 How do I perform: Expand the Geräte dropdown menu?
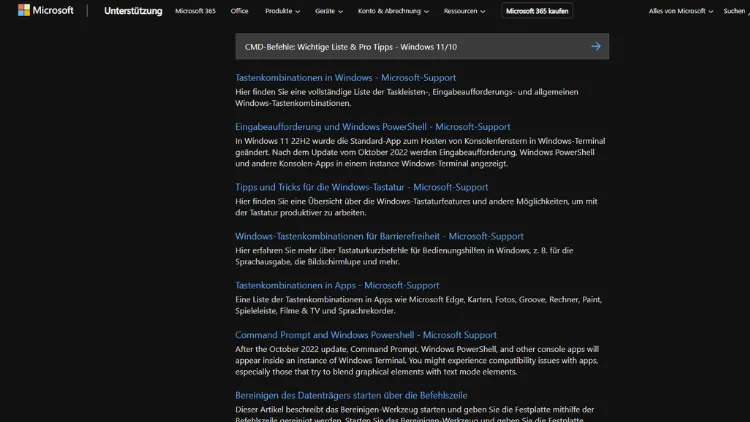[329, 11]
